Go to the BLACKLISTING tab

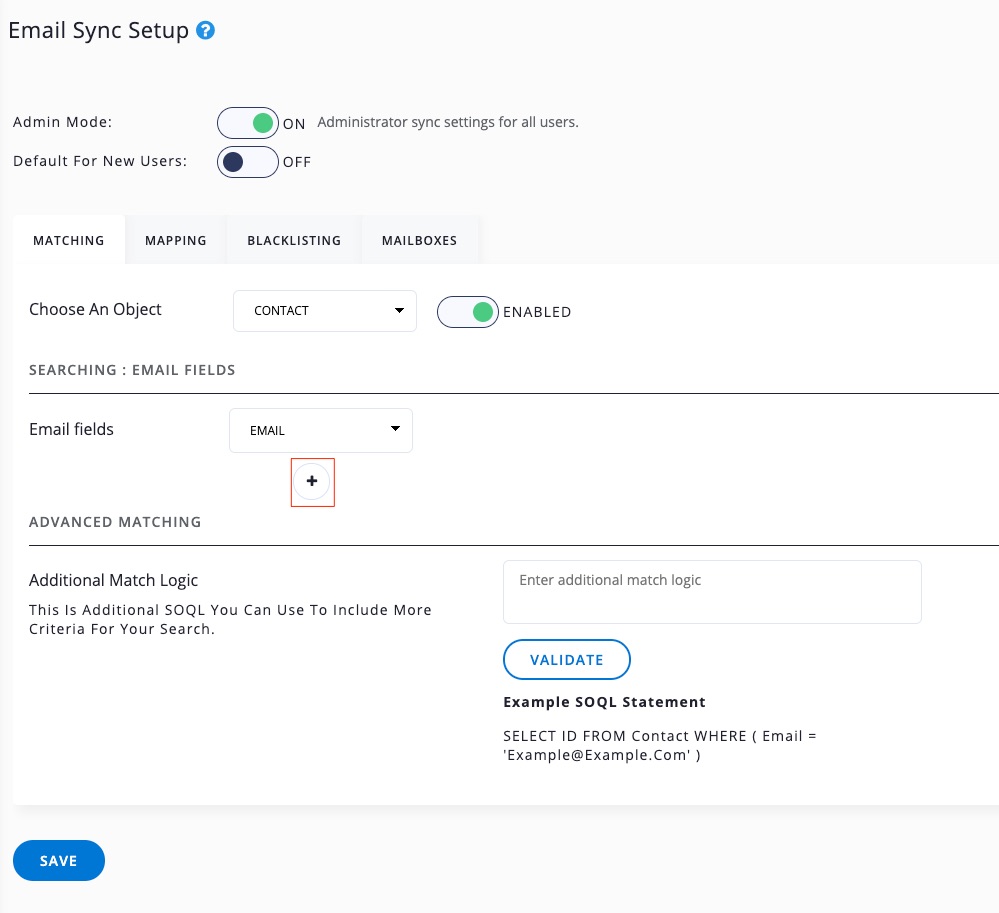[x=294, y=241]
